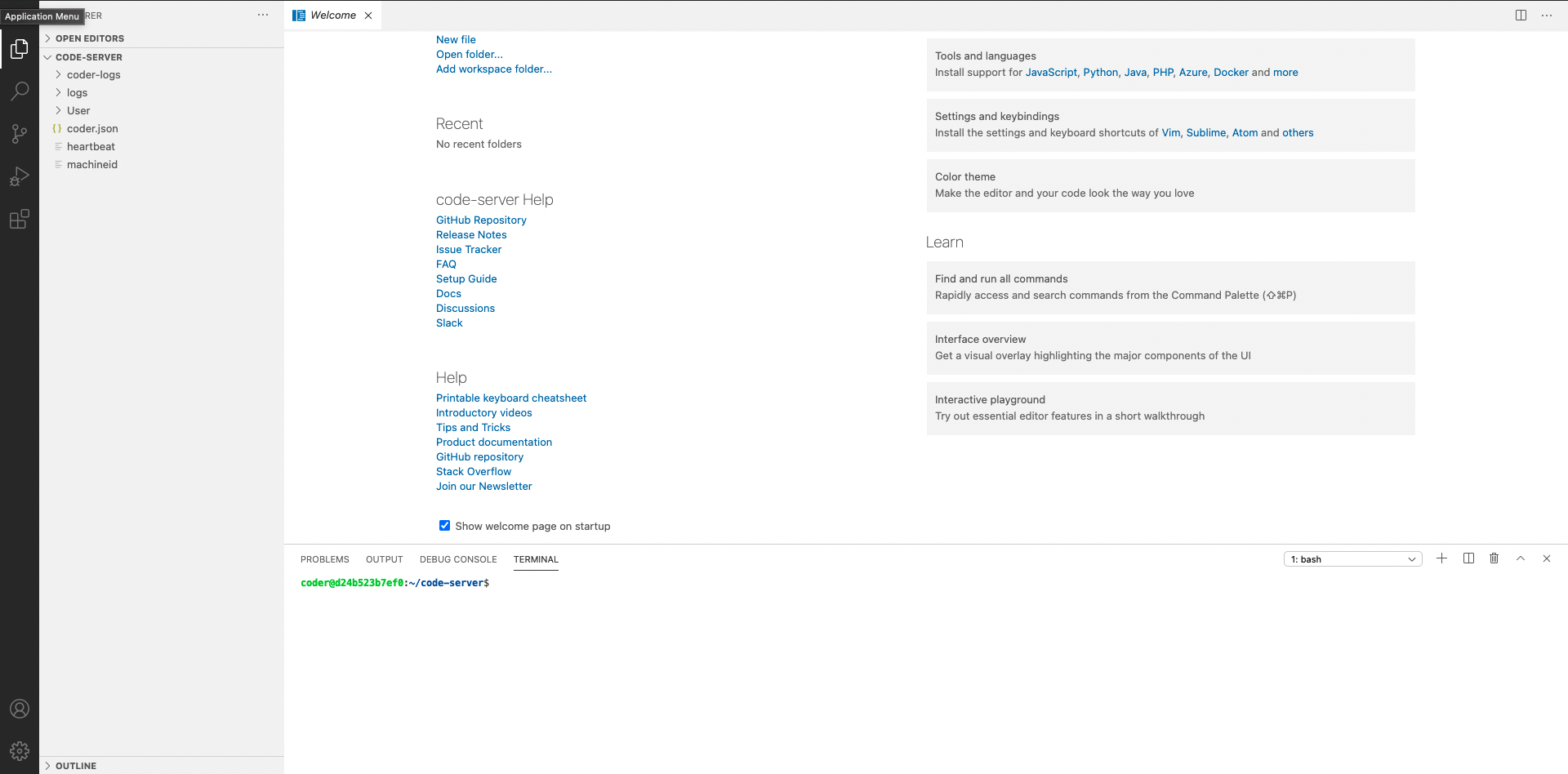
Task: Expand the logs folder
Action: tap(162, 92)
